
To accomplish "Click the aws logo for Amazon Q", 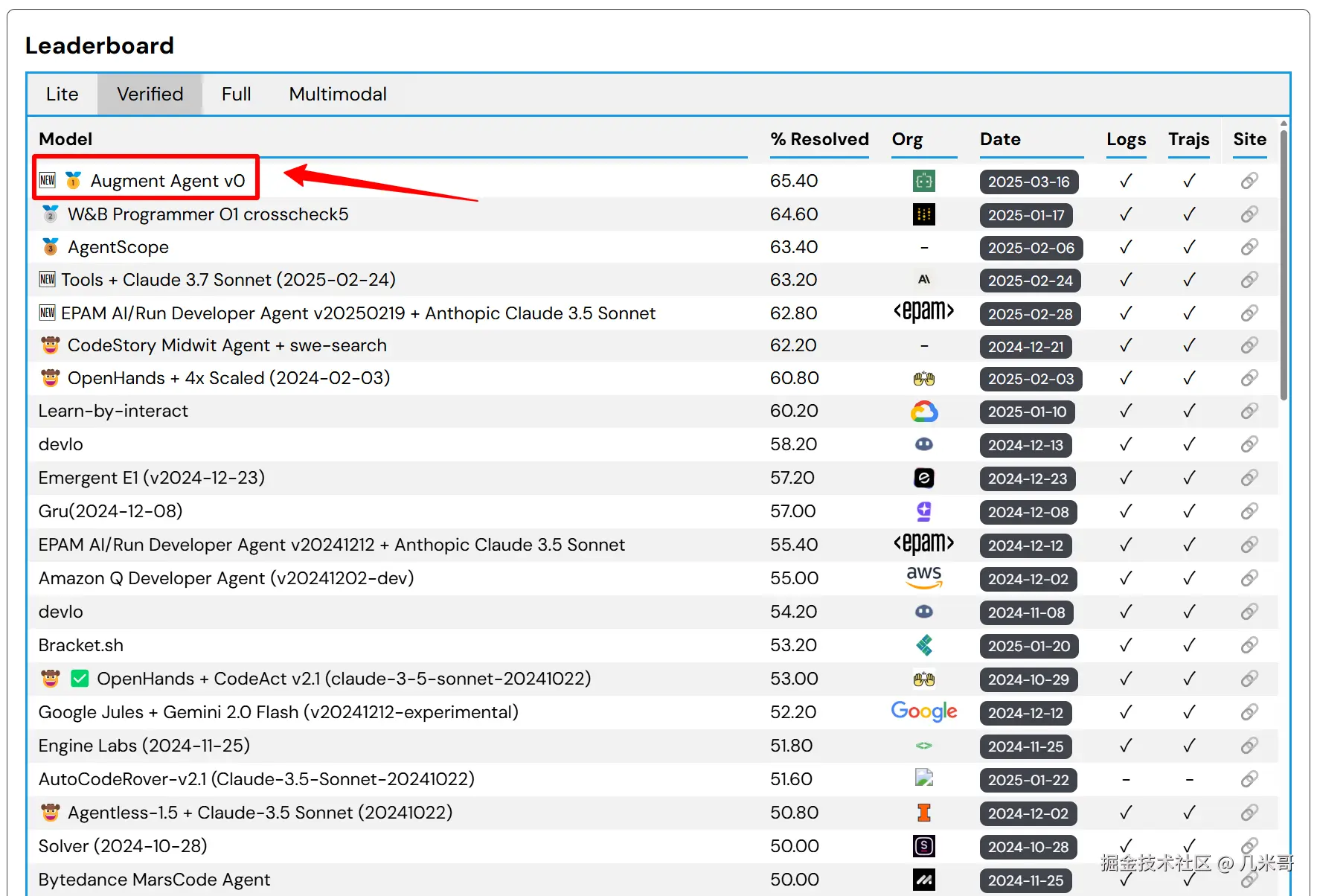I will coord(924,577).
